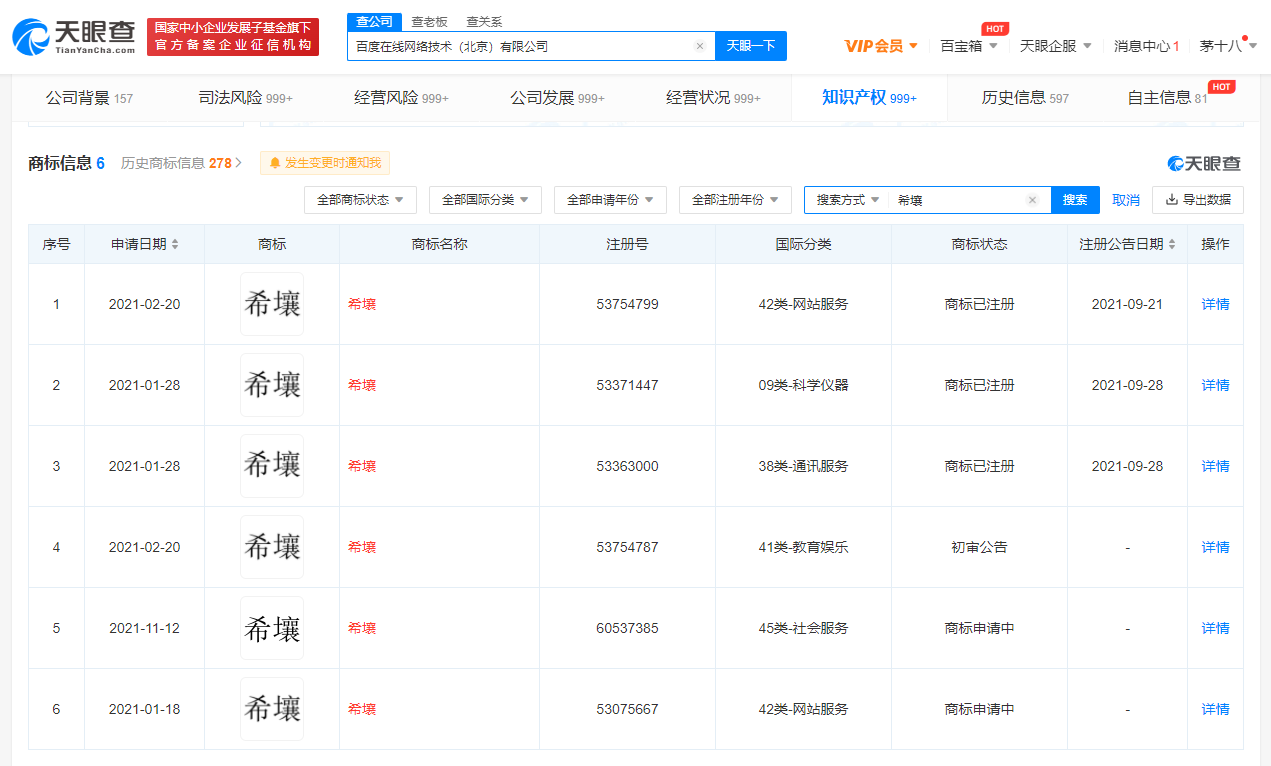Screen dimensions: 1271x766
Task: Click 45类-社会服务 classification cell
Action: point(803,628)
